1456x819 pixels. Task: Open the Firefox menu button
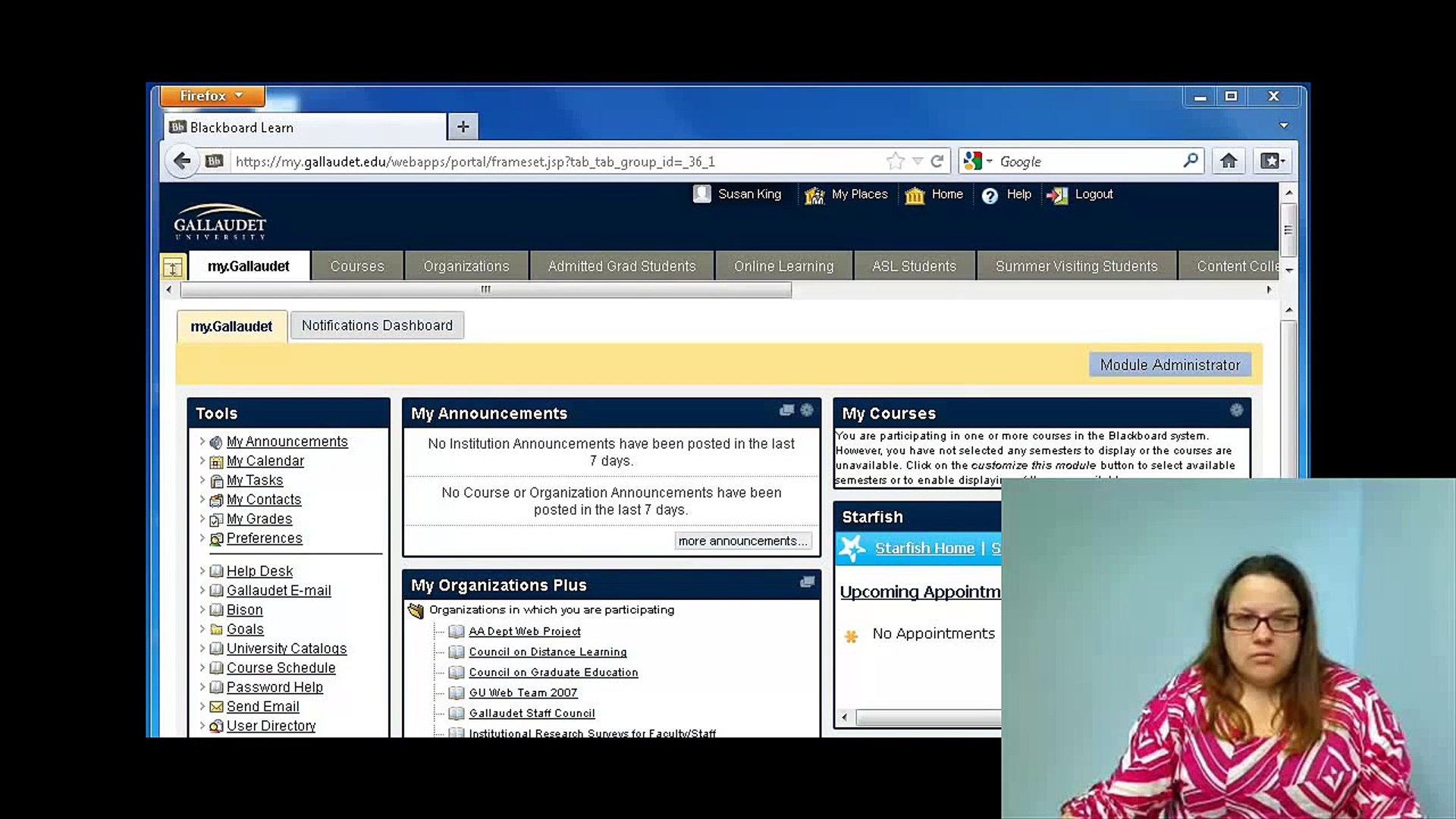pyautogui.click(x=212, y=96)
